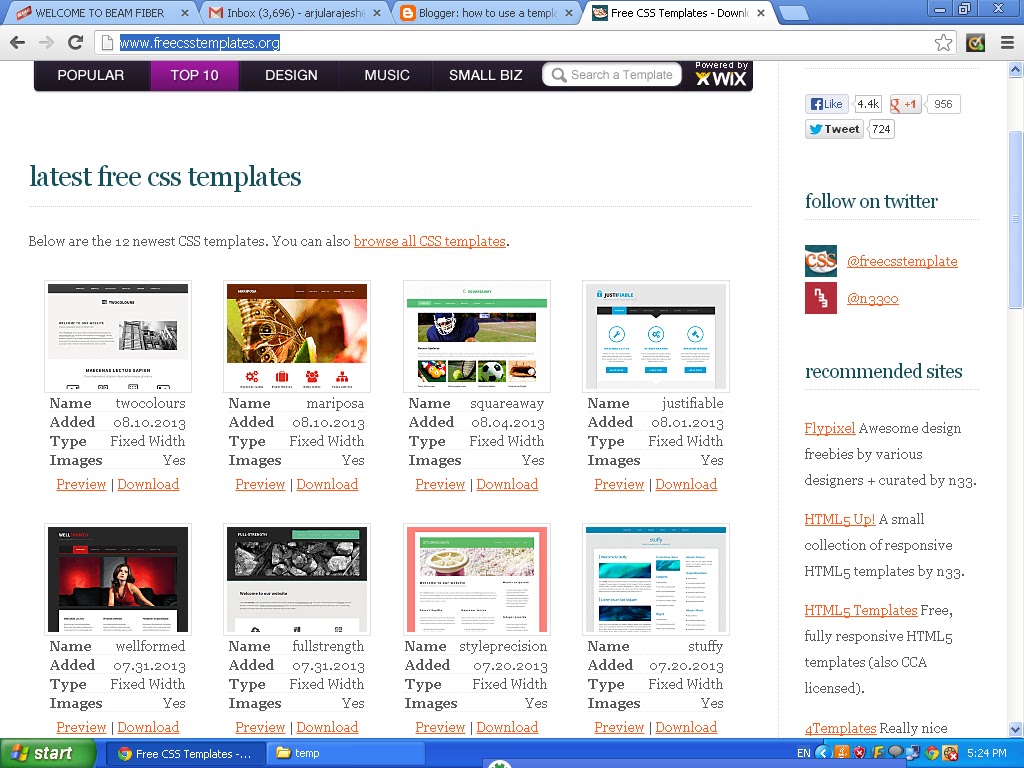Click the CSS icon beside @freecsstemplate

[820, 260]
